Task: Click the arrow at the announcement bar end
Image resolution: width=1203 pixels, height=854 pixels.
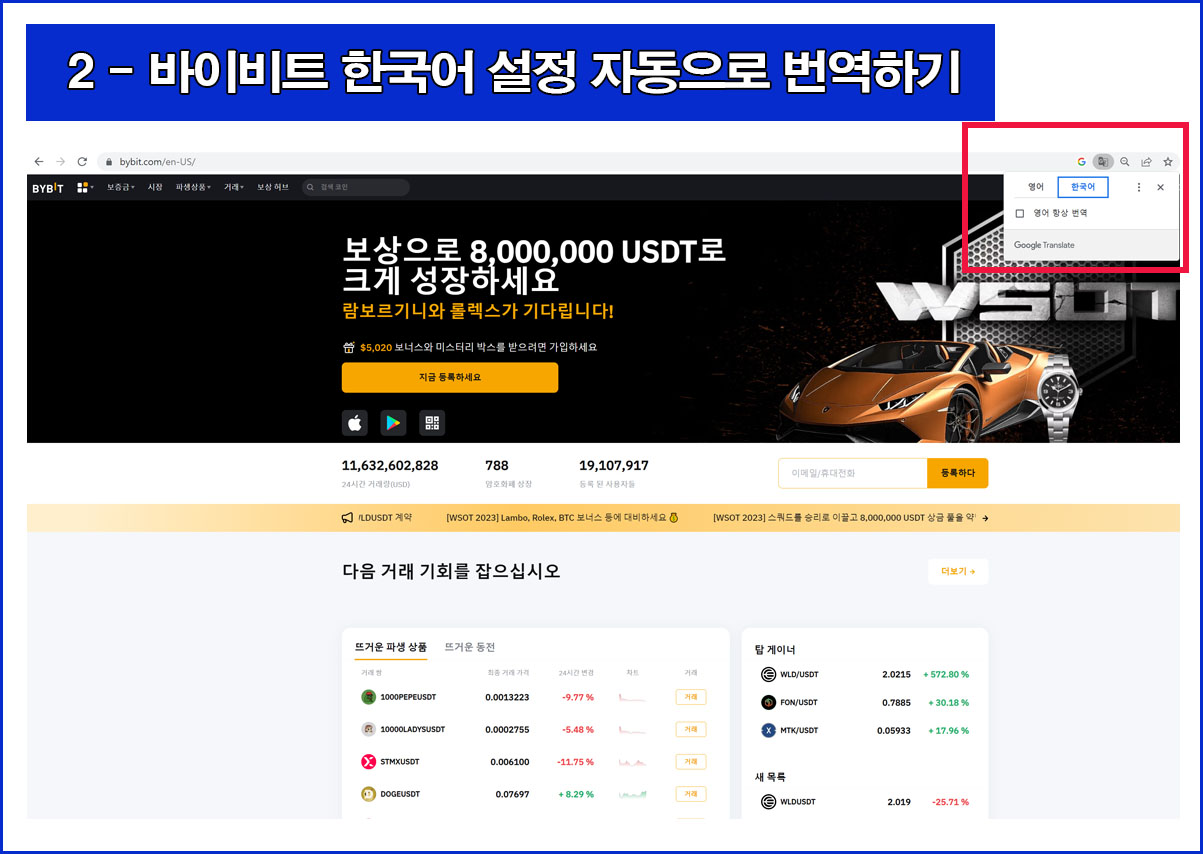Action: (985, 518)
